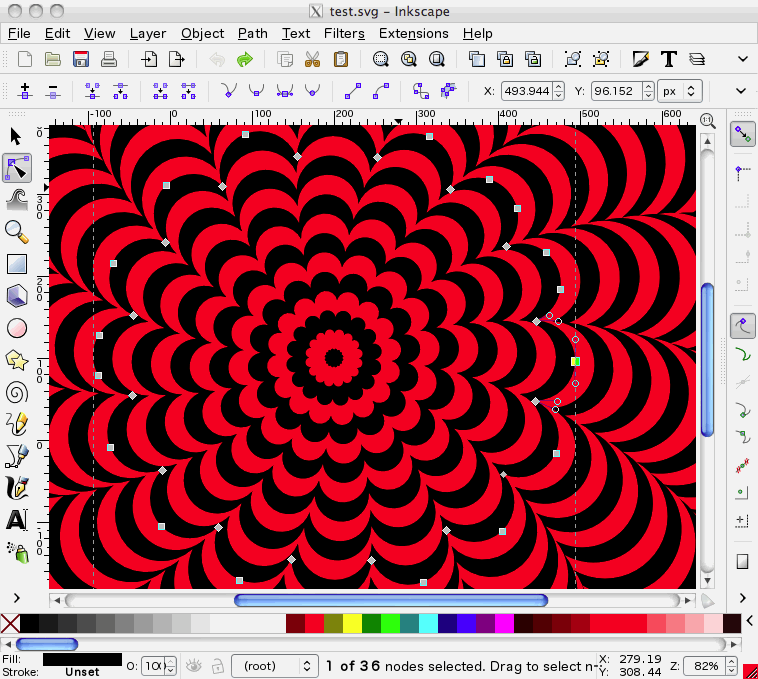This screenshot has height=679, width=758.
Task: Toggle current layer lock icon
Action: (x=218, y=666)
